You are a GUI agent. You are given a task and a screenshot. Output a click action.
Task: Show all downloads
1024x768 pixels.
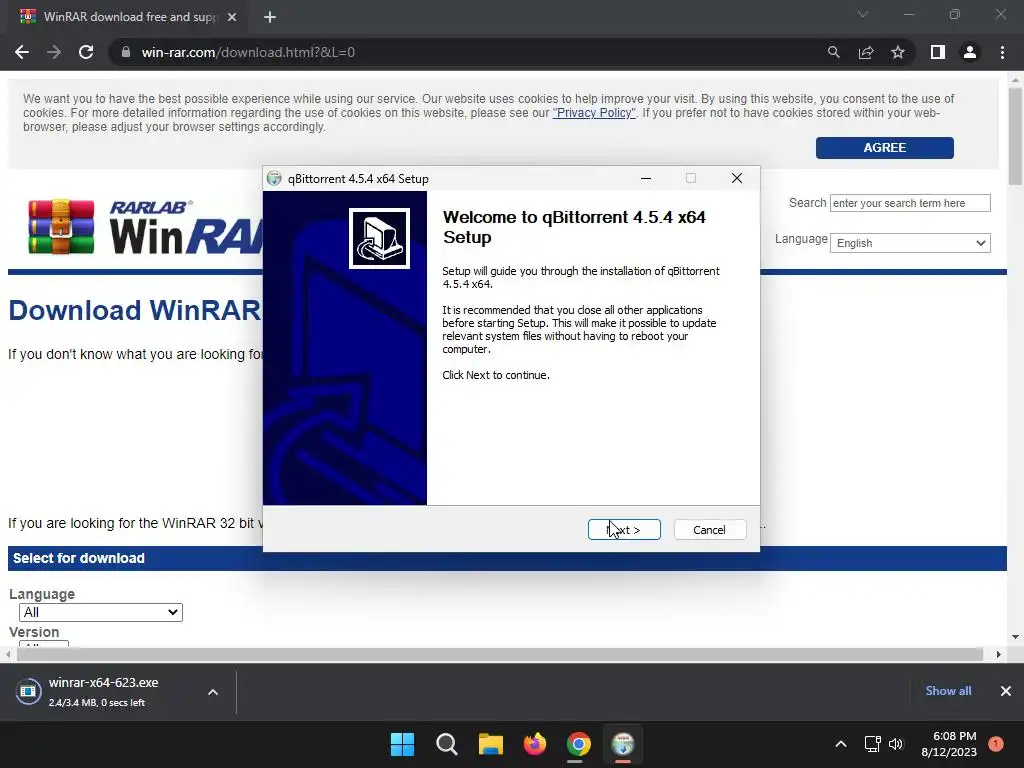point(948,690)
